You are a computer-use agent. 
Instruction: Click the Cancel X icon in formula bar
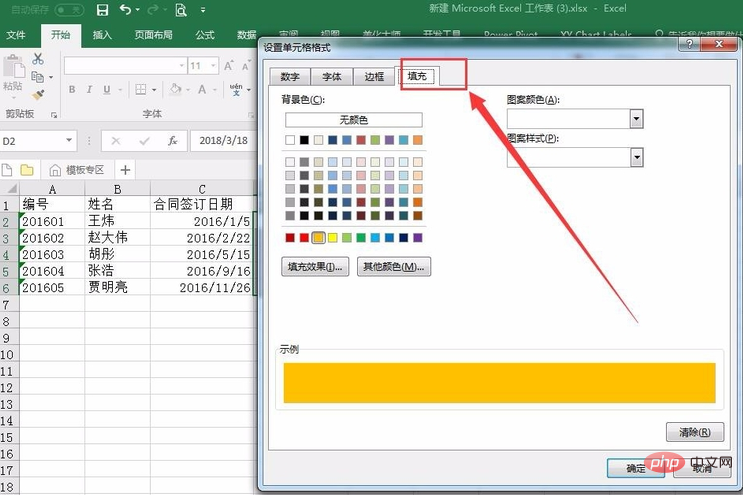point(116,141)
